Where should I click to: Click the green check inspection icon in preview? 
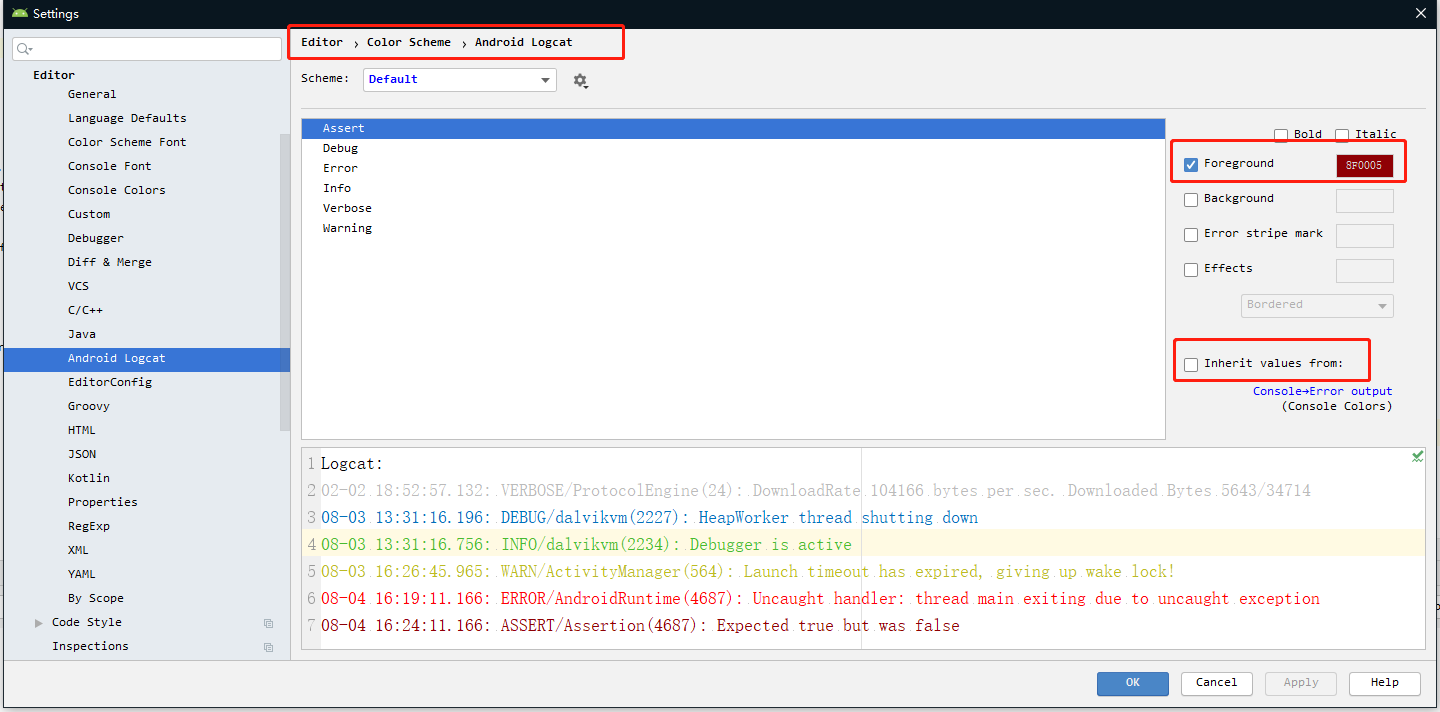tap(1417, 456)
